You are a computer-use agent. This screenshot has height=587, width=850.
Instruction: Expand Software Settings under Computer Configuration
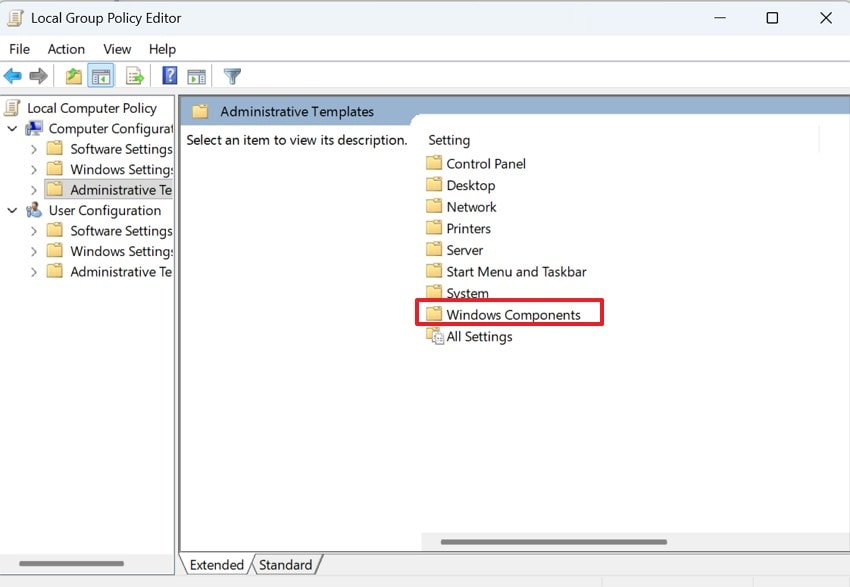point(34,149)
